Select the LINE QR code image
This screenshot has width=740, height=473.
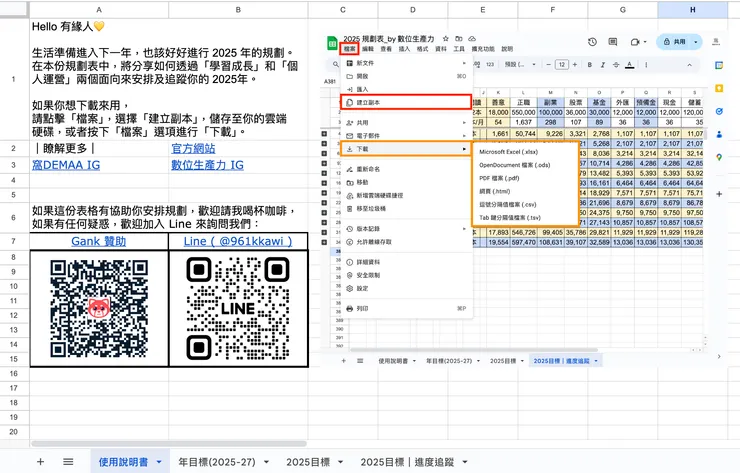(x=238, y=308)
